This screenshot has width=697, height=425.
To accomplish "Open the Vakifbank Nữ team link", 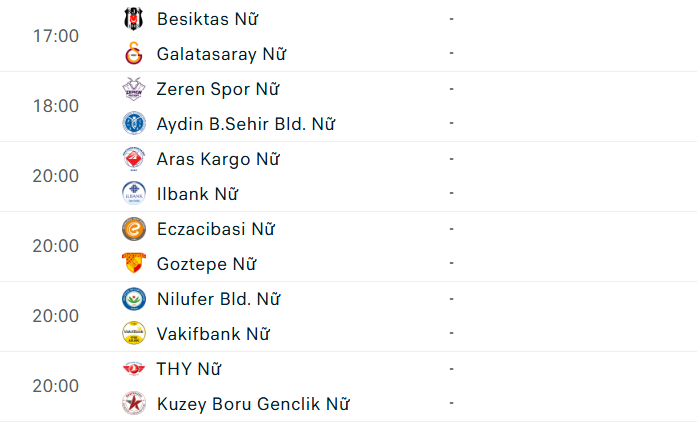I will tap(214, 334).
